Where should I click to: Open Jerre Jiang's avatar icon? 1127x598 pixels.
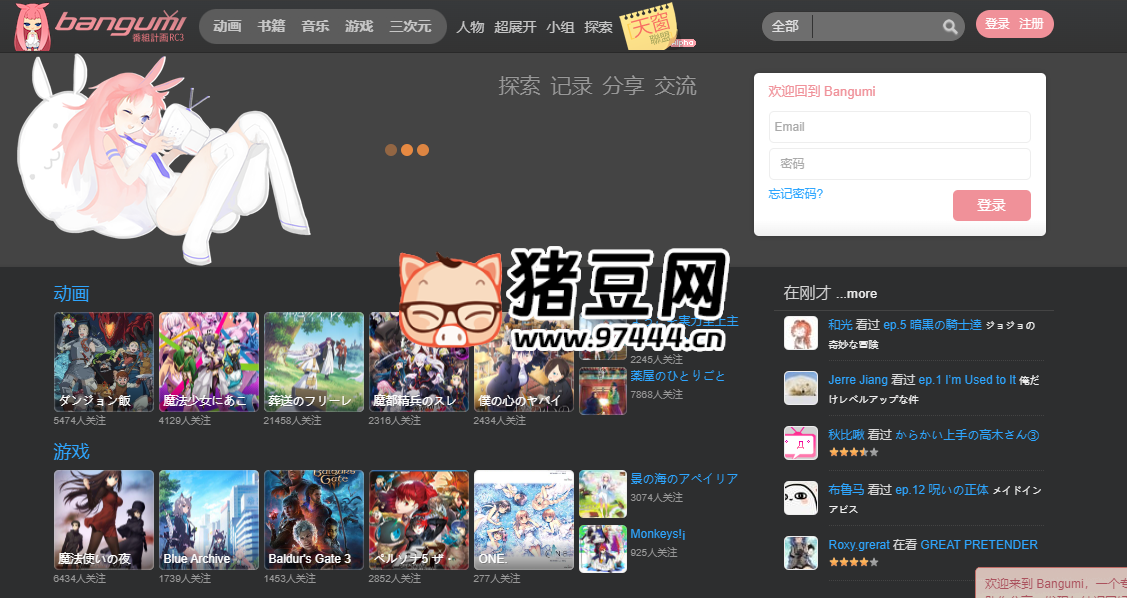click(800, 388)
